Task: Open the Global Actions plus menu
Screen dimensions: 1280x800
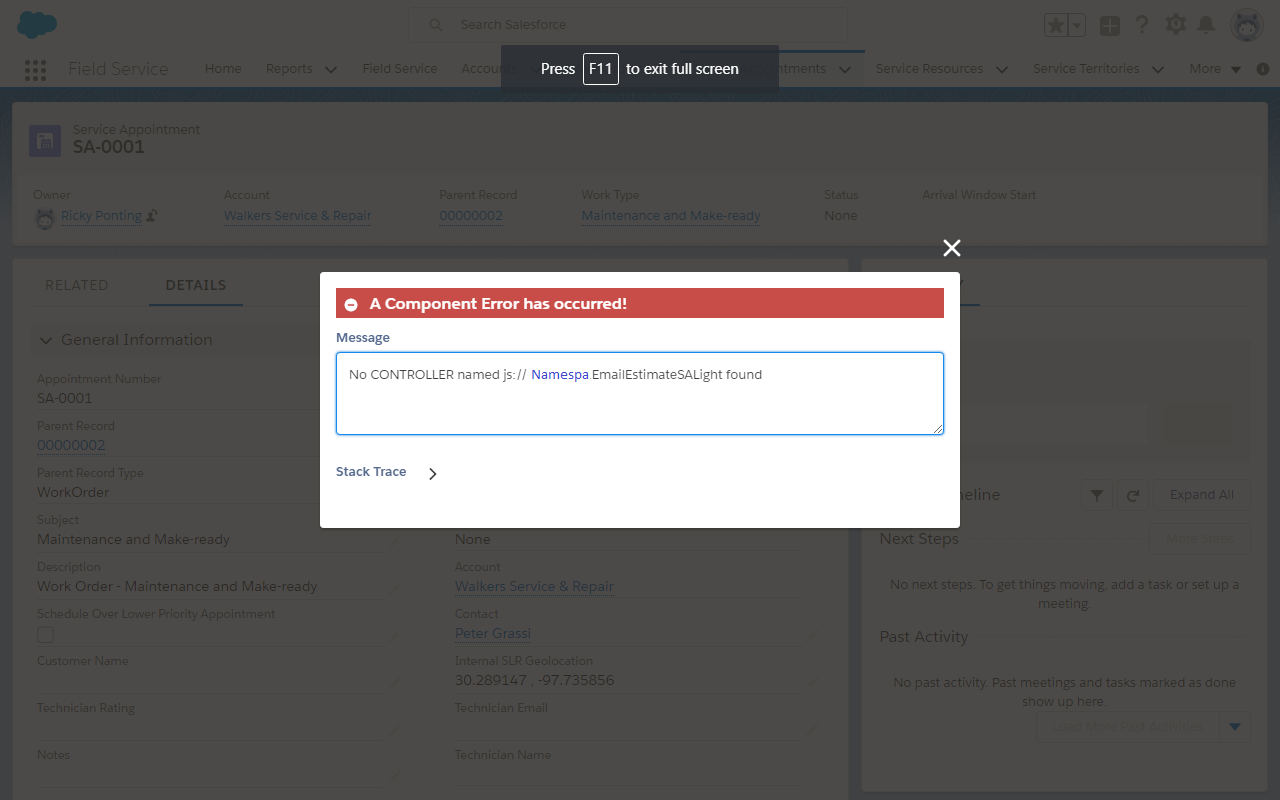Action: tap(1110, 26)
